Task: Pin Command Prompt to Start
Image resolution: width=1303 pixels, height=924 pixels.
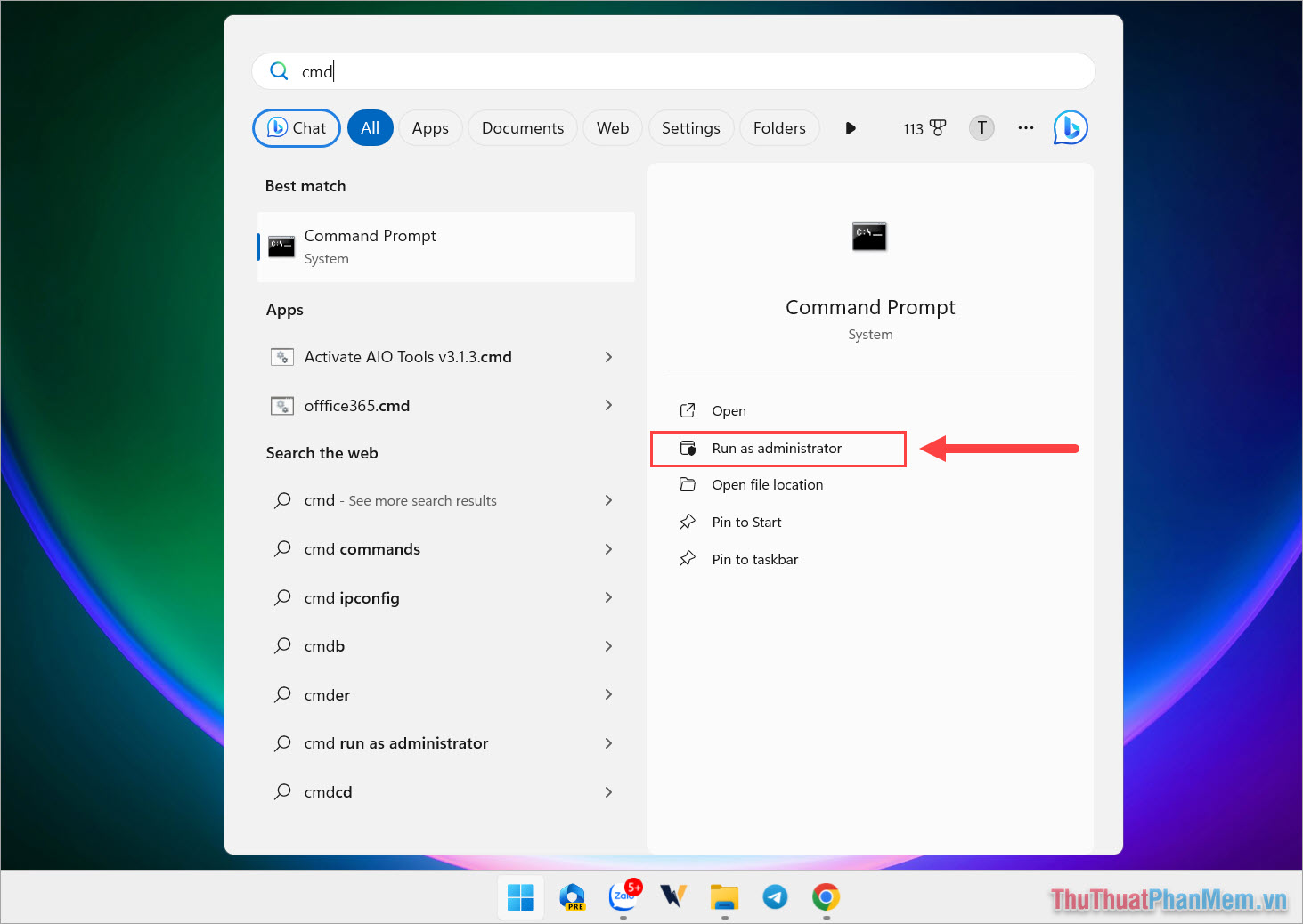Action: pyautogui.click(x=745, y=522)
